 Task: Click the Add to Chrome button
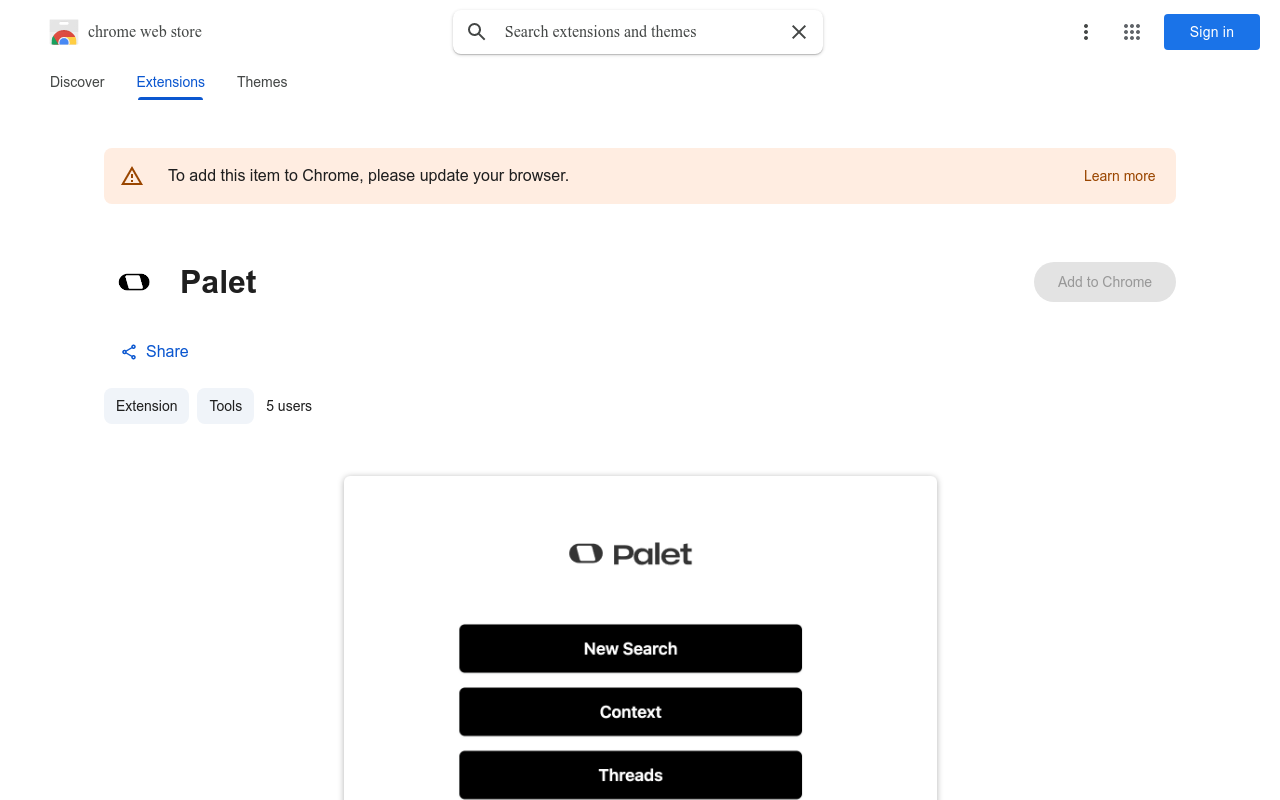point(1105,282)
